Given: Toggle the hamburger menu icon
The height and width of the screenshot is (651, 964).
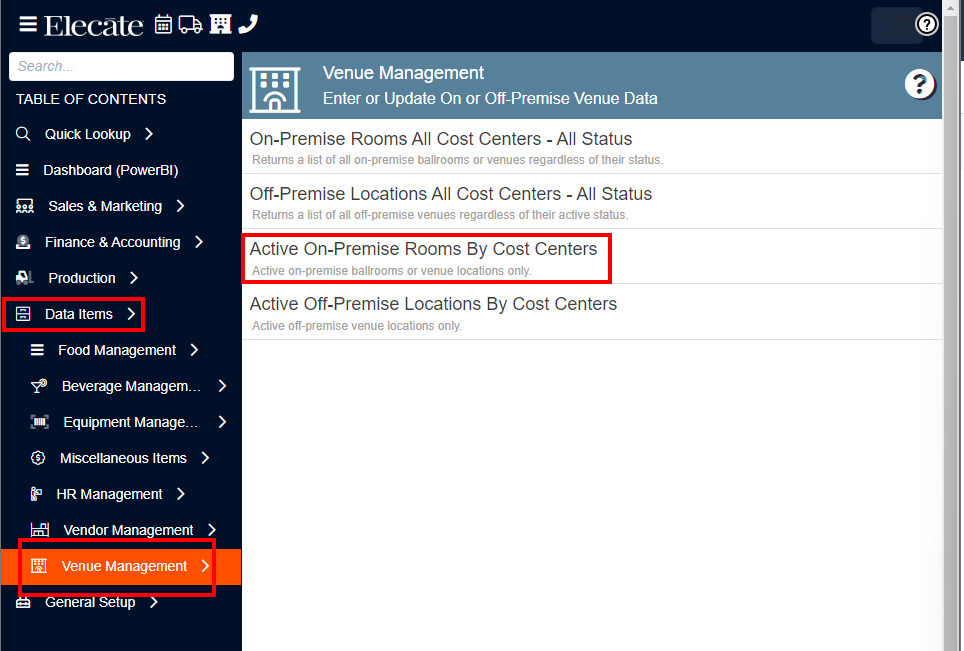Looking at the screenshot, I should tap(27, 24).
